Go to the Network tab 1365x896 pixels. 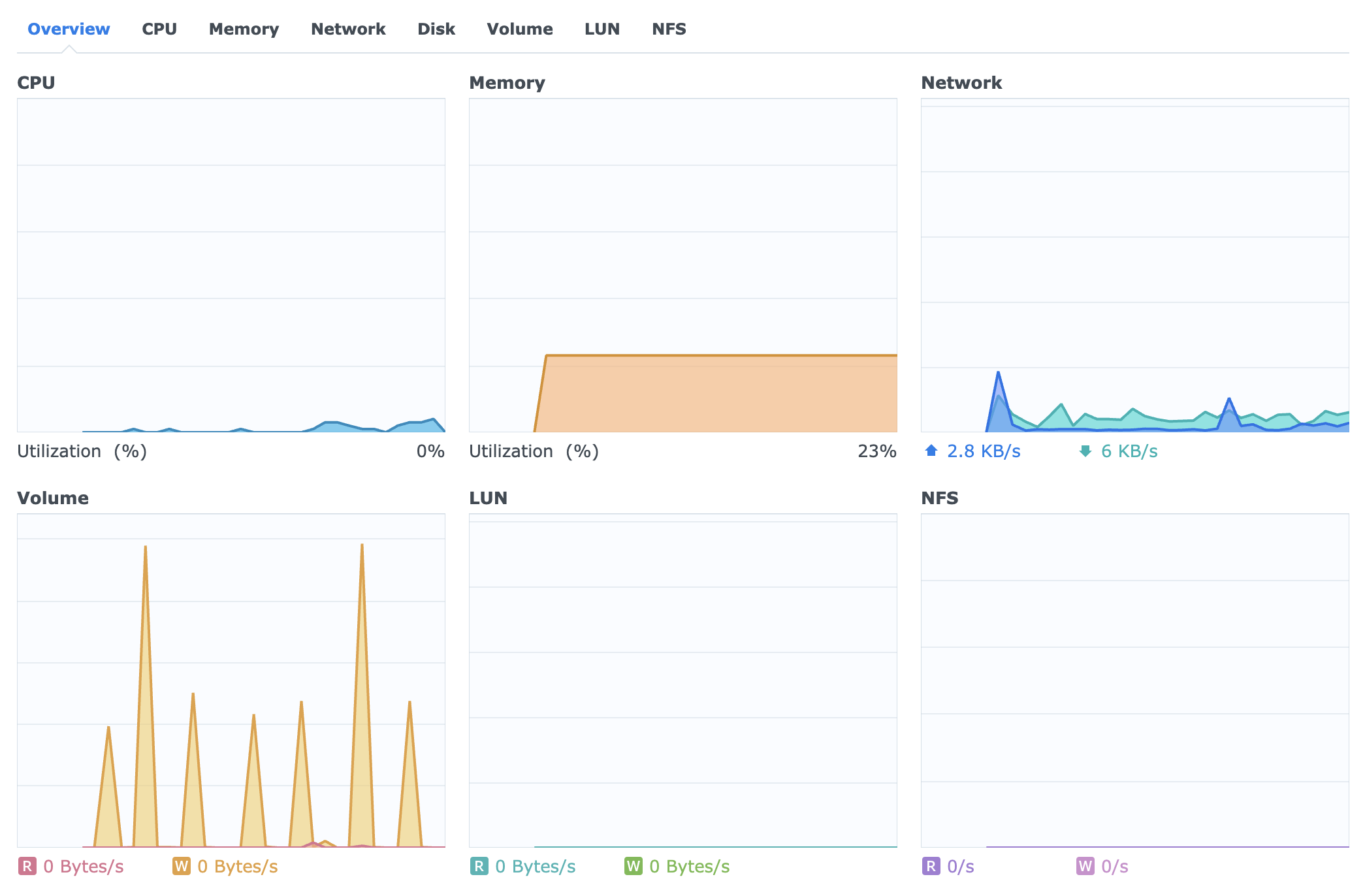pos(348,29)
